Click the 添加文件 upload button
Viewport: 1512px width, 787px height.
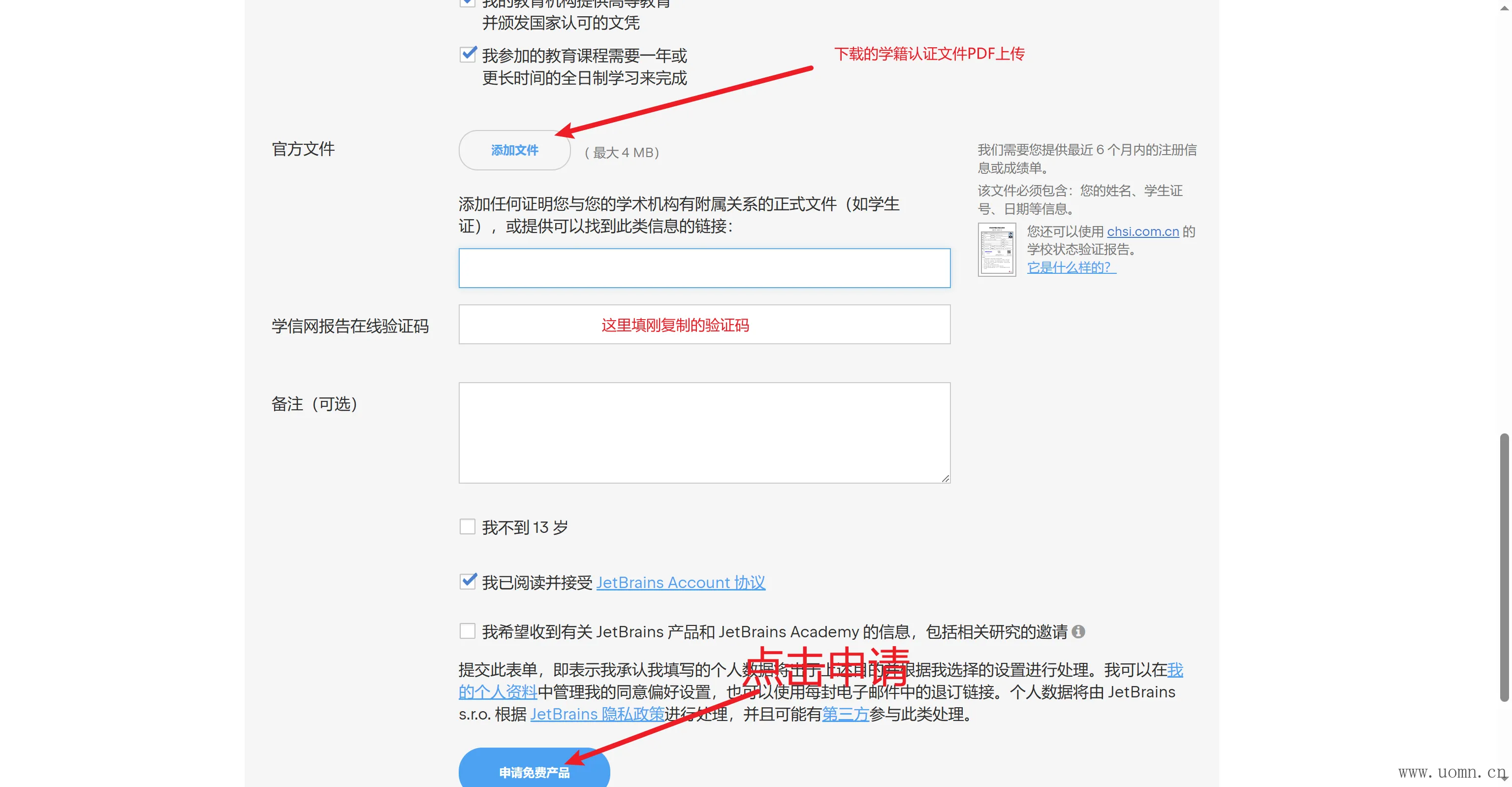point(514,150)
